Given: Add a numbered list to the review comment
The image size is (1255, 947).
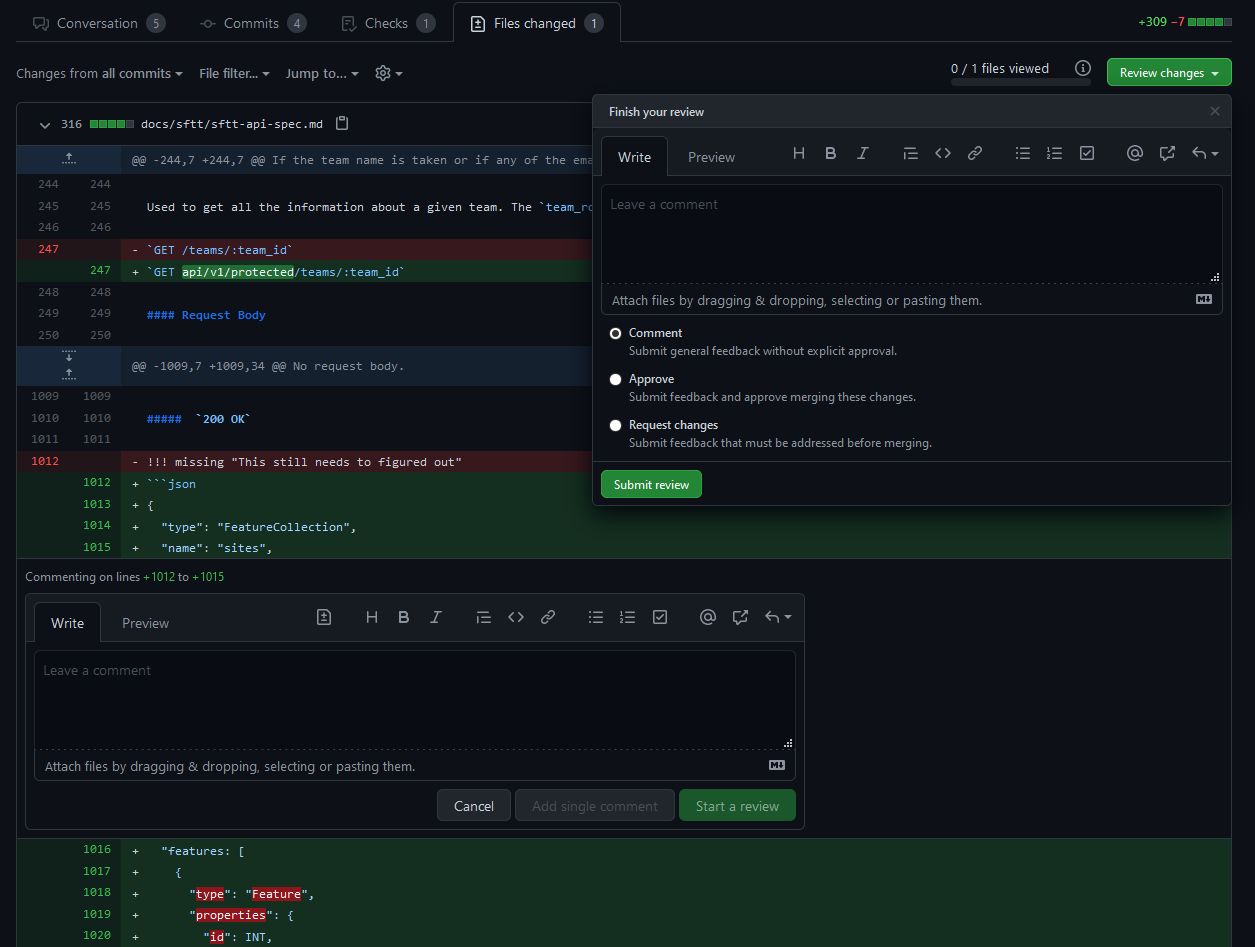Looking at the screenshot, I should point(1054,153).
